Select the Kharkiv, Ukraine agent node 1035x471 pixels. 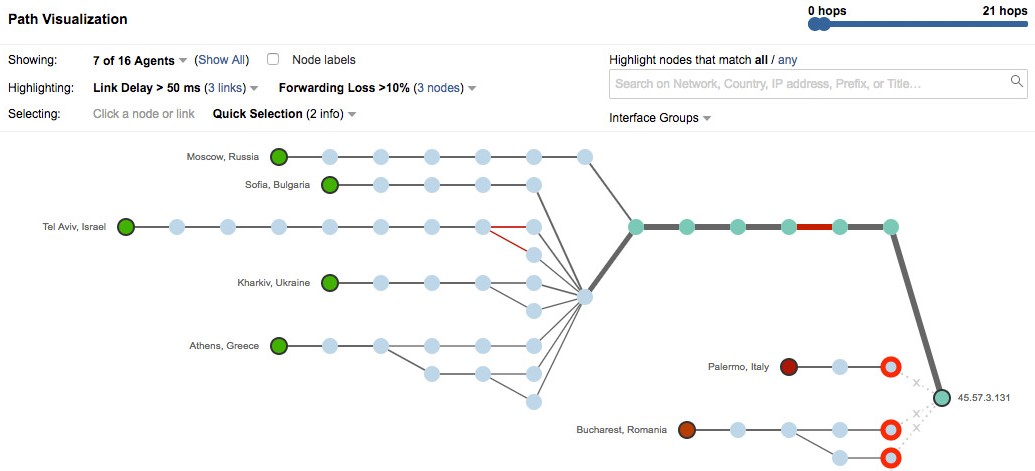pos(330,283)
